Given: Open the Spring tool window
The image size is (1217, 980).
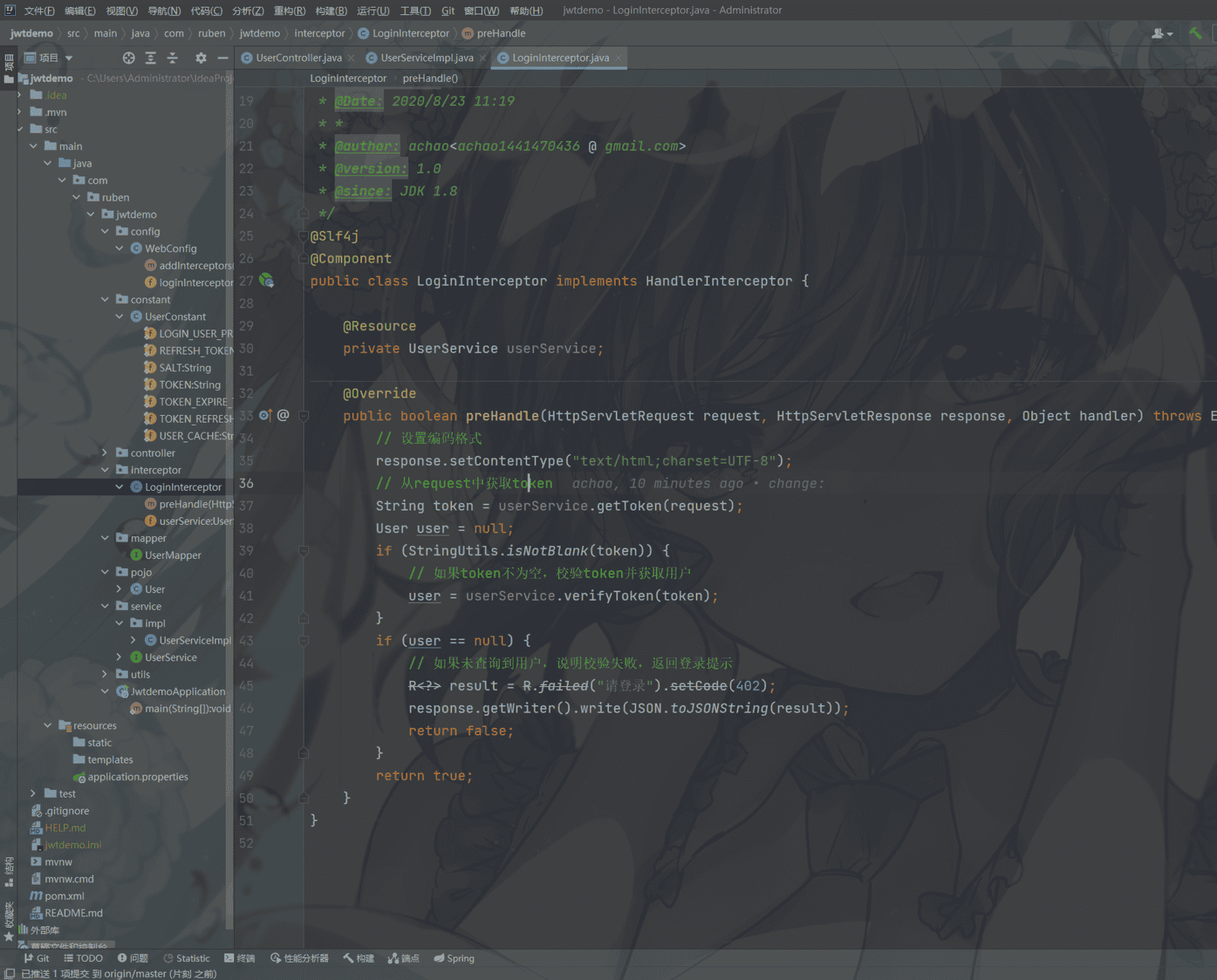Looking at the screenshot, I should pyautogui.click(x=454, y=959).
